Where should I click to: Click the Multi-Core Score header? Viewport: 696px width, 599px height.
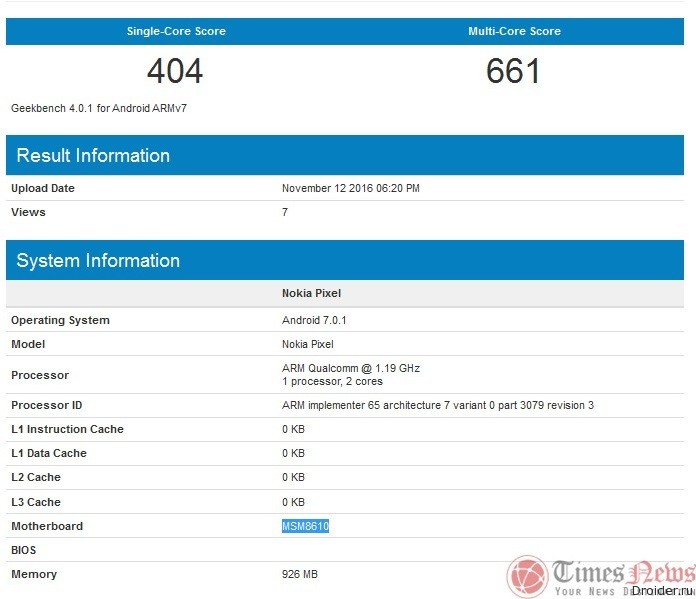pos(514,31)
